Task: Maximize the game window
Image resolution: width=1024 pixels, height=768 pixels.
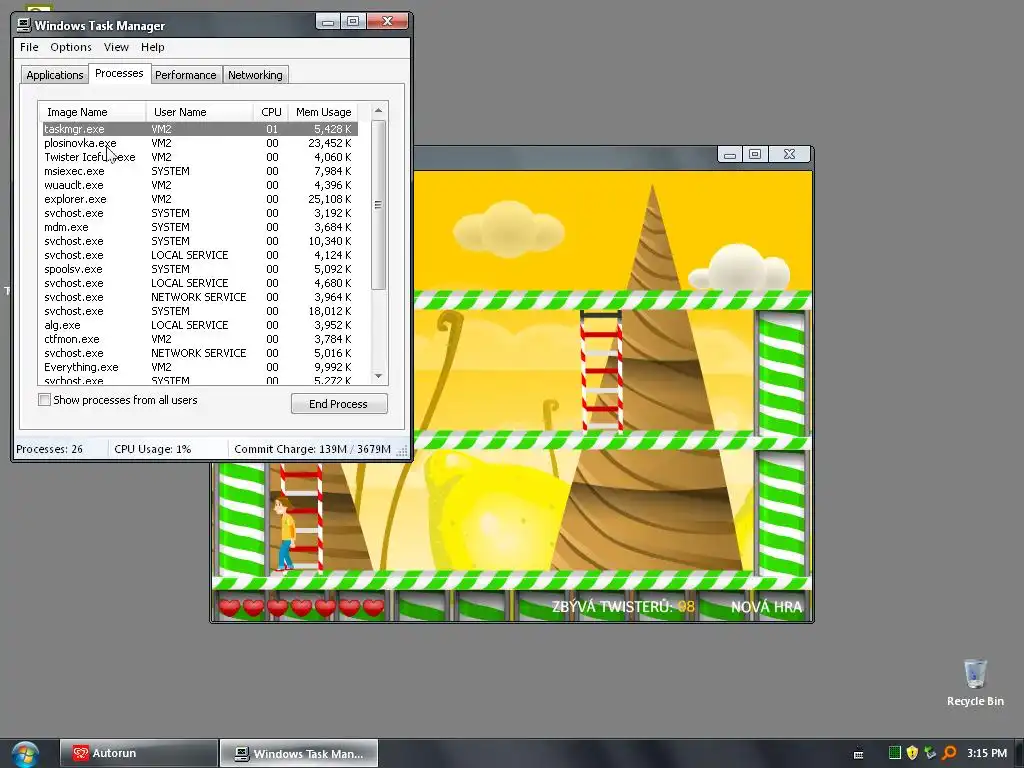Action: point(755,154)
